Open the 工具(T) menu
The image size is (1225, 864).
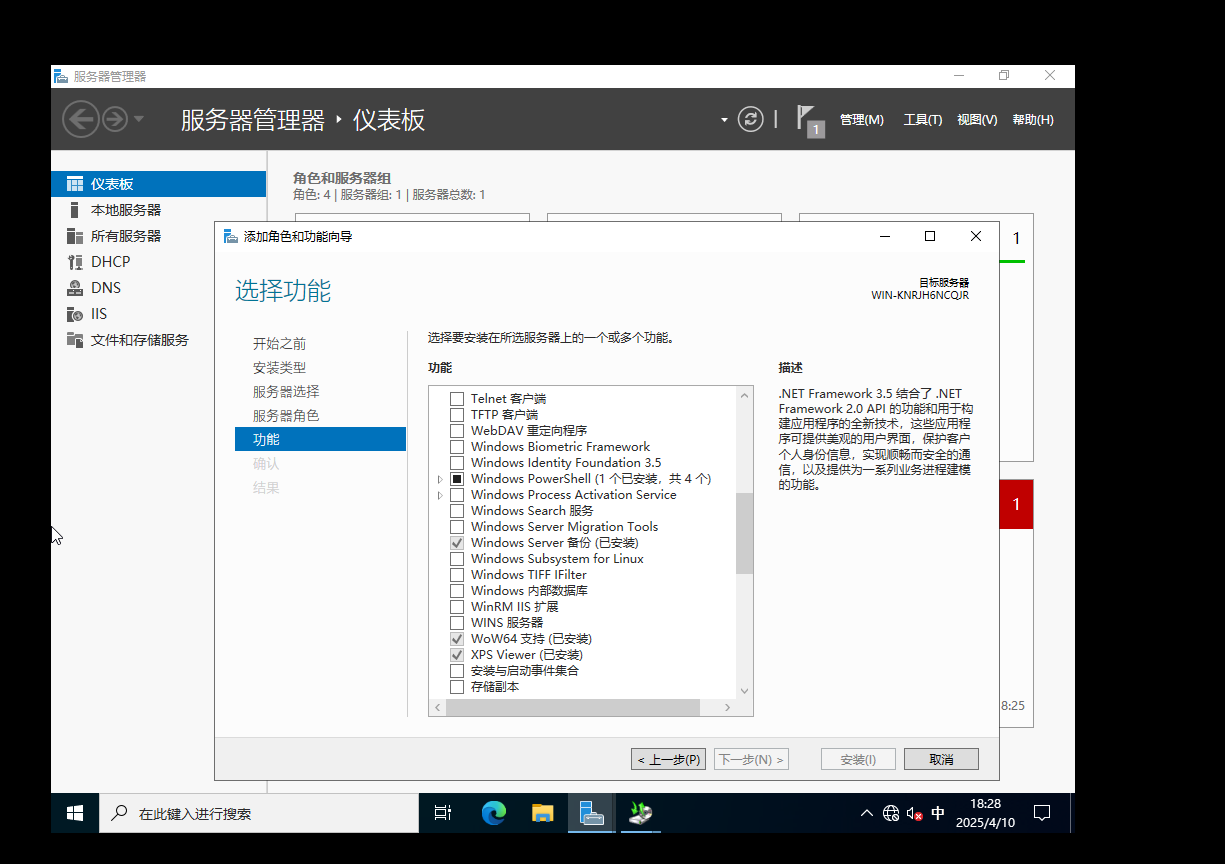click(923, 120)
